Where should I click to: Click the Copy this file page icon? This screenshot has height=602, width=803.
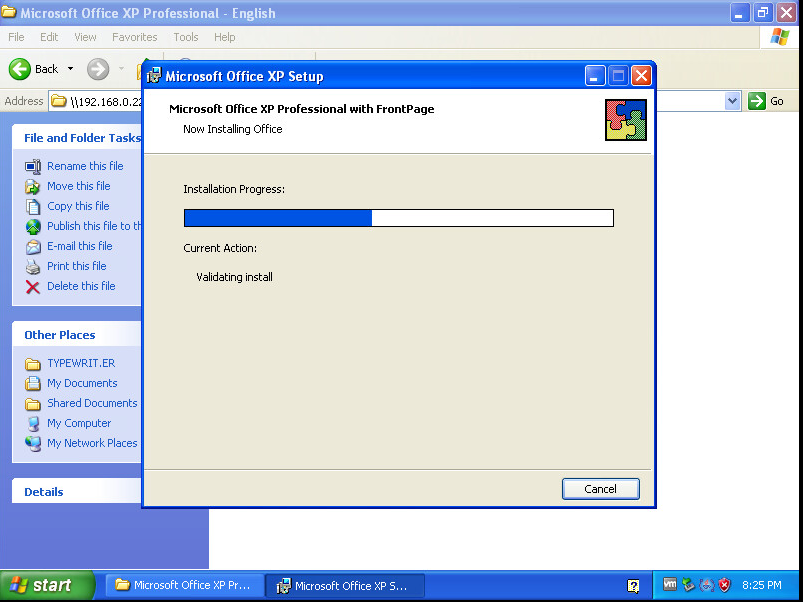(x=33, y=206)
